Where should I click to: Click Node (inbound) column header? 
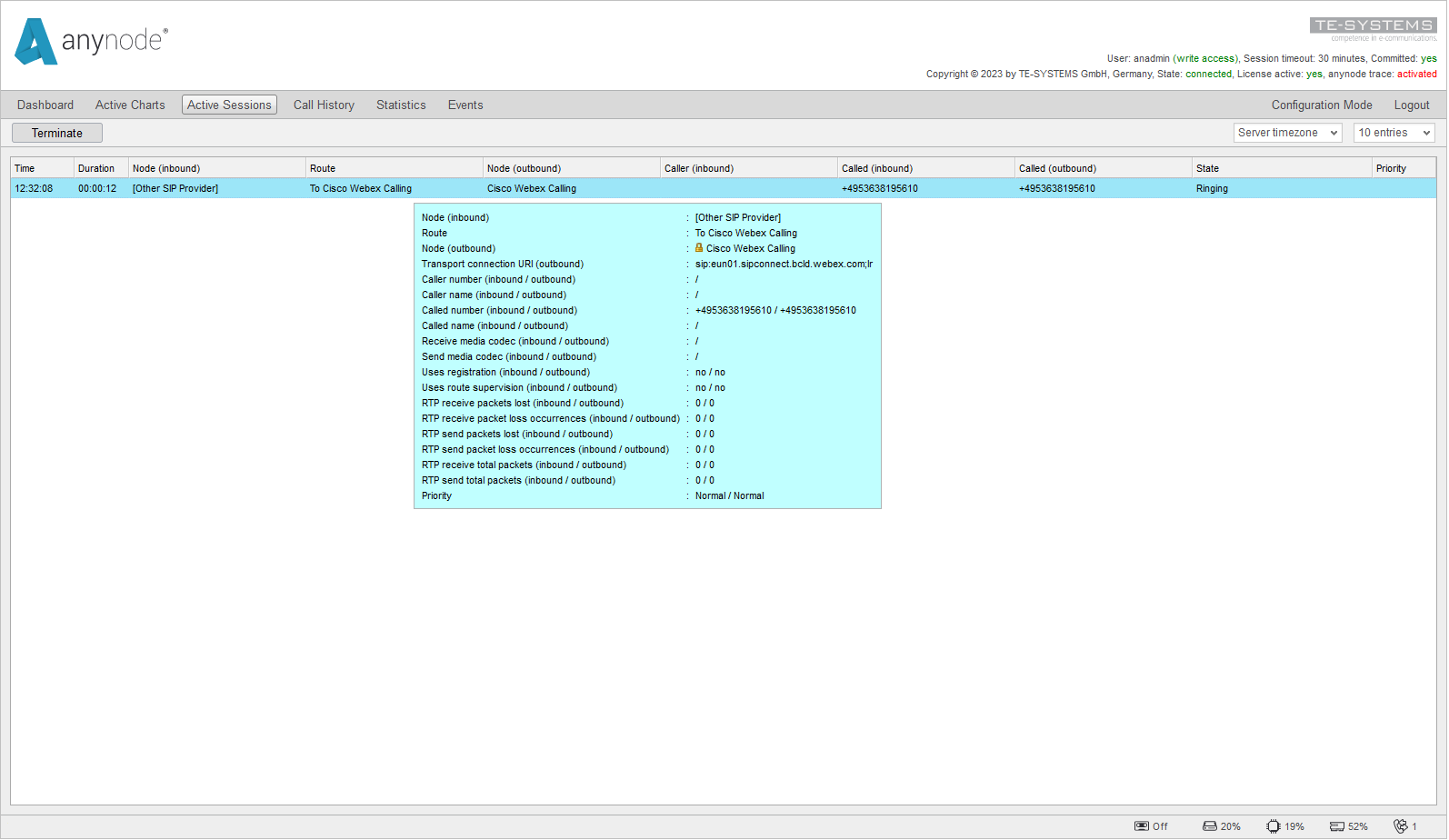coord(217,168)
